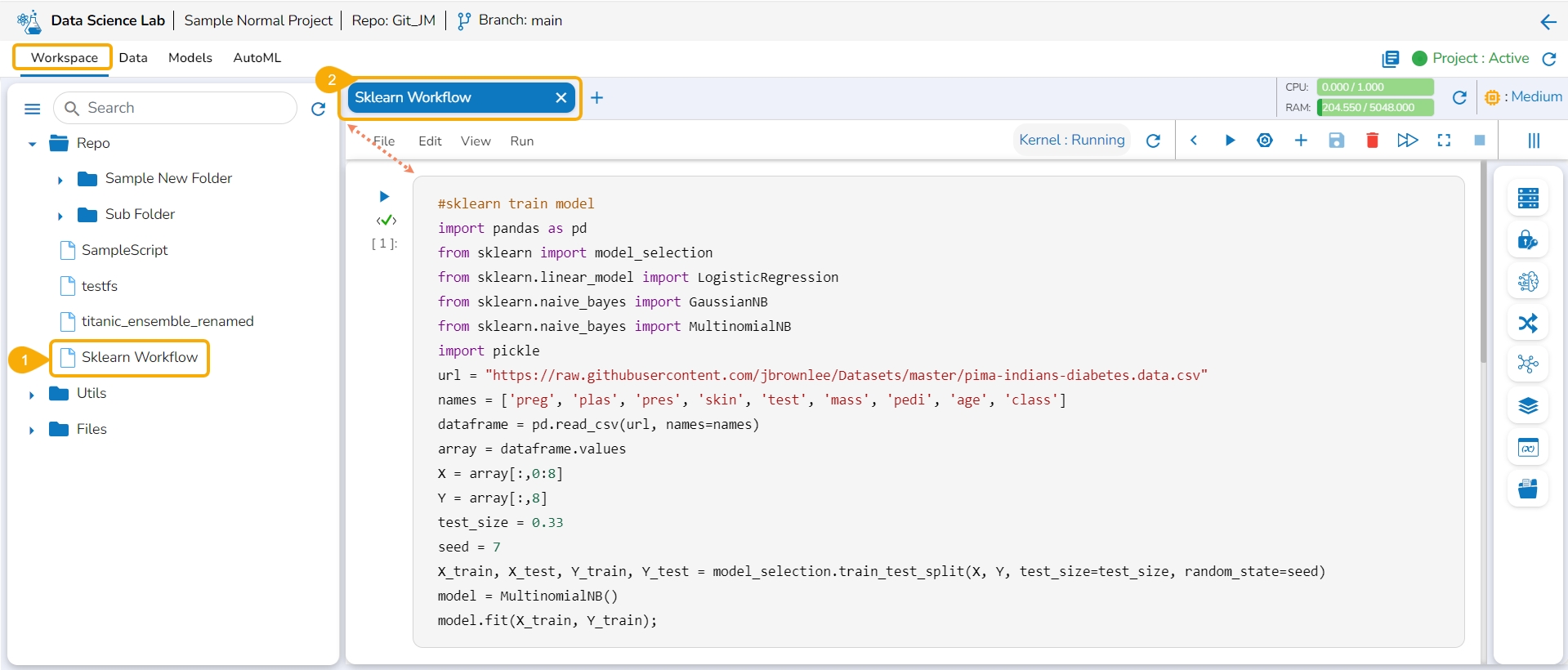
Task: Open the Data tab
Action: [133, 58]
